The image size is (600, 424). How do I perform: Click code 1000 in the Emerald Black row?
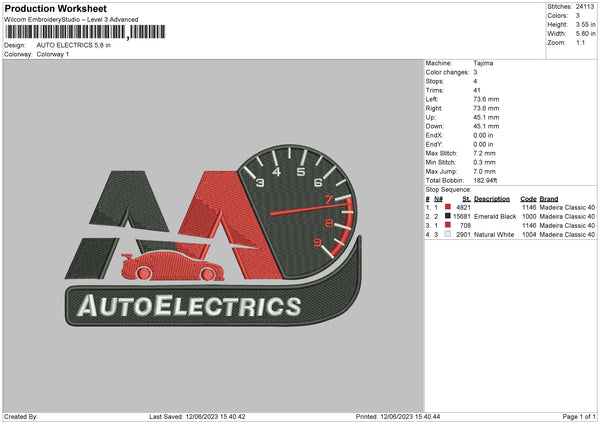[x=529, y=217]
